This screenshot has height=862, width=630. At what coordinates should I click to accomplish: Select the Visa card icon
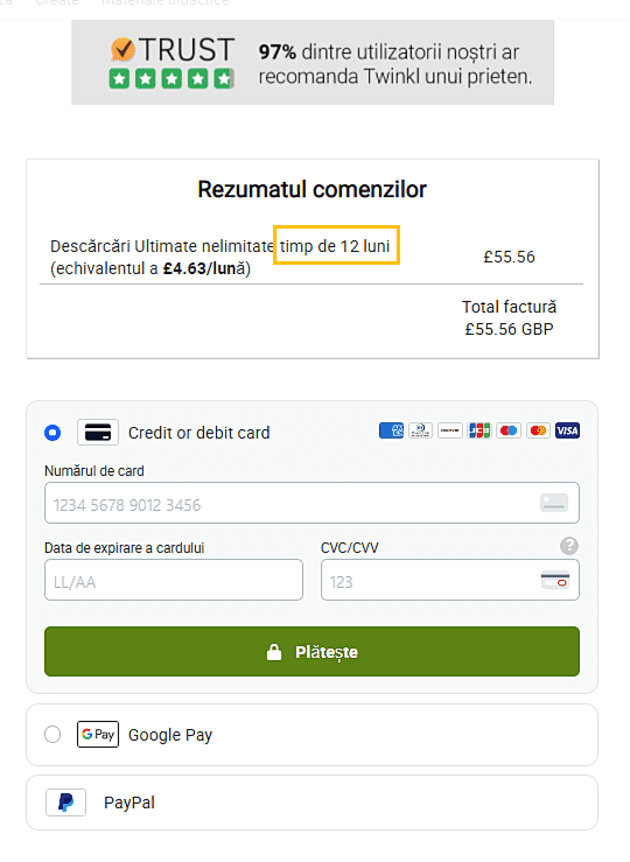pos(565,430)
